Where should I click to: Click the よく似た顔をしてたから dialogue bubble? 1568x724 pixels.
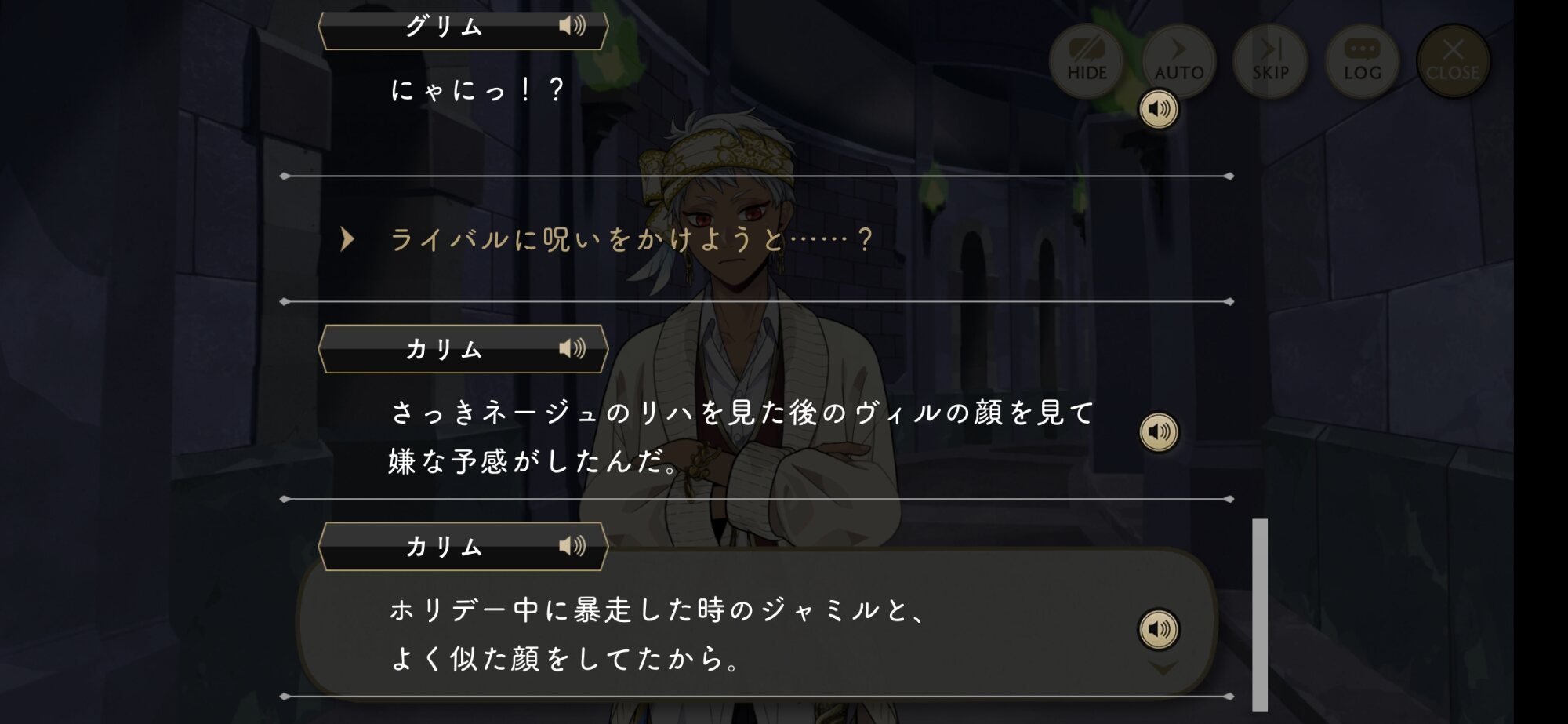tap(757, 622)
